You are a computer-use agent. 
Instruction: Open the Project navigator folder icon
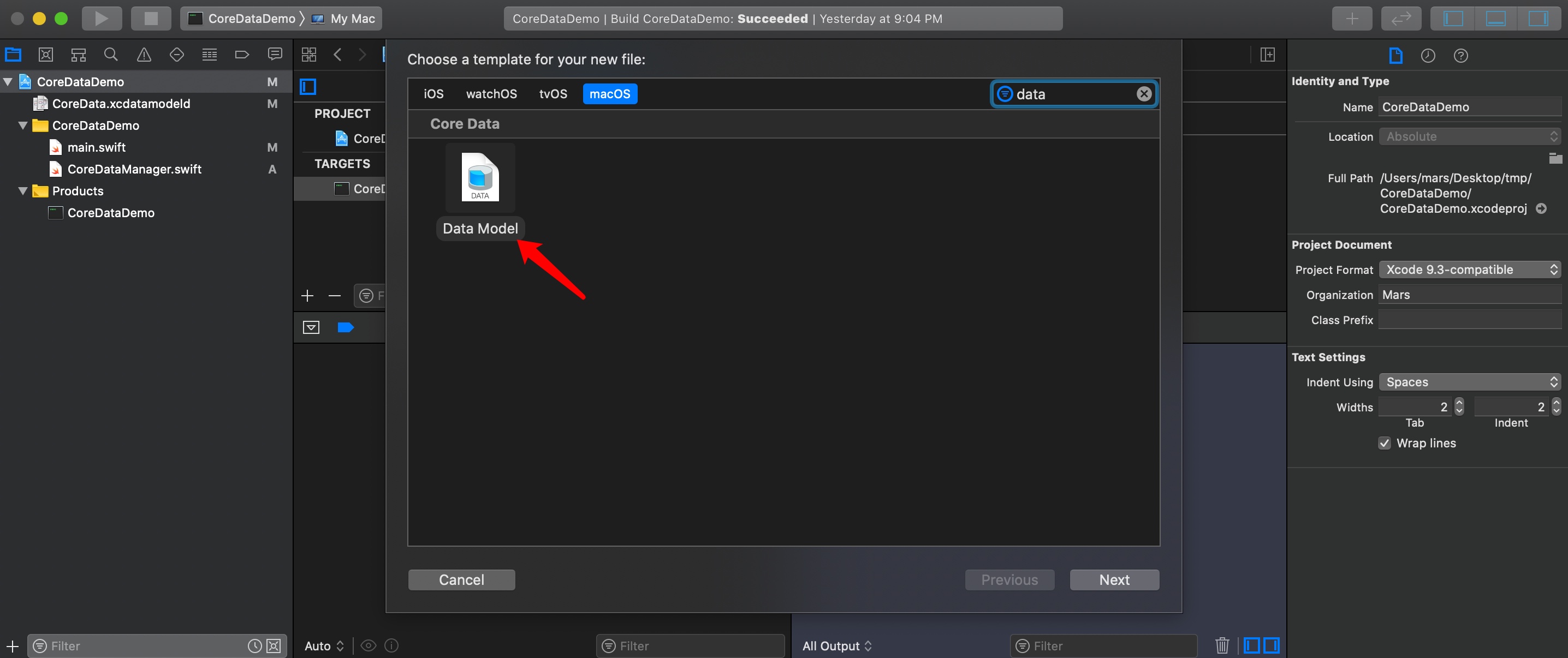point(14,55)
